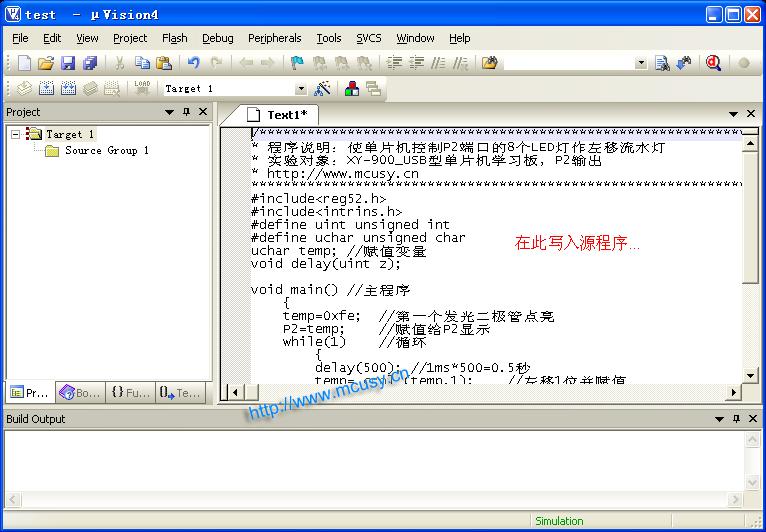Open the Edit menu

coord(52,38)
